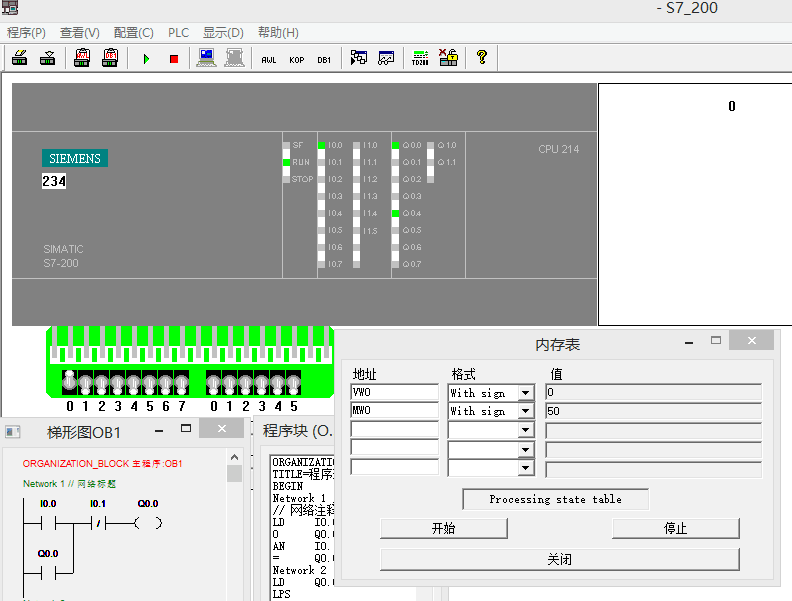Image resolution: width=792 pixels, height=601 pixels.
Task: Click the Network 1 title in ladder diagram
Action: click(69, 484)
